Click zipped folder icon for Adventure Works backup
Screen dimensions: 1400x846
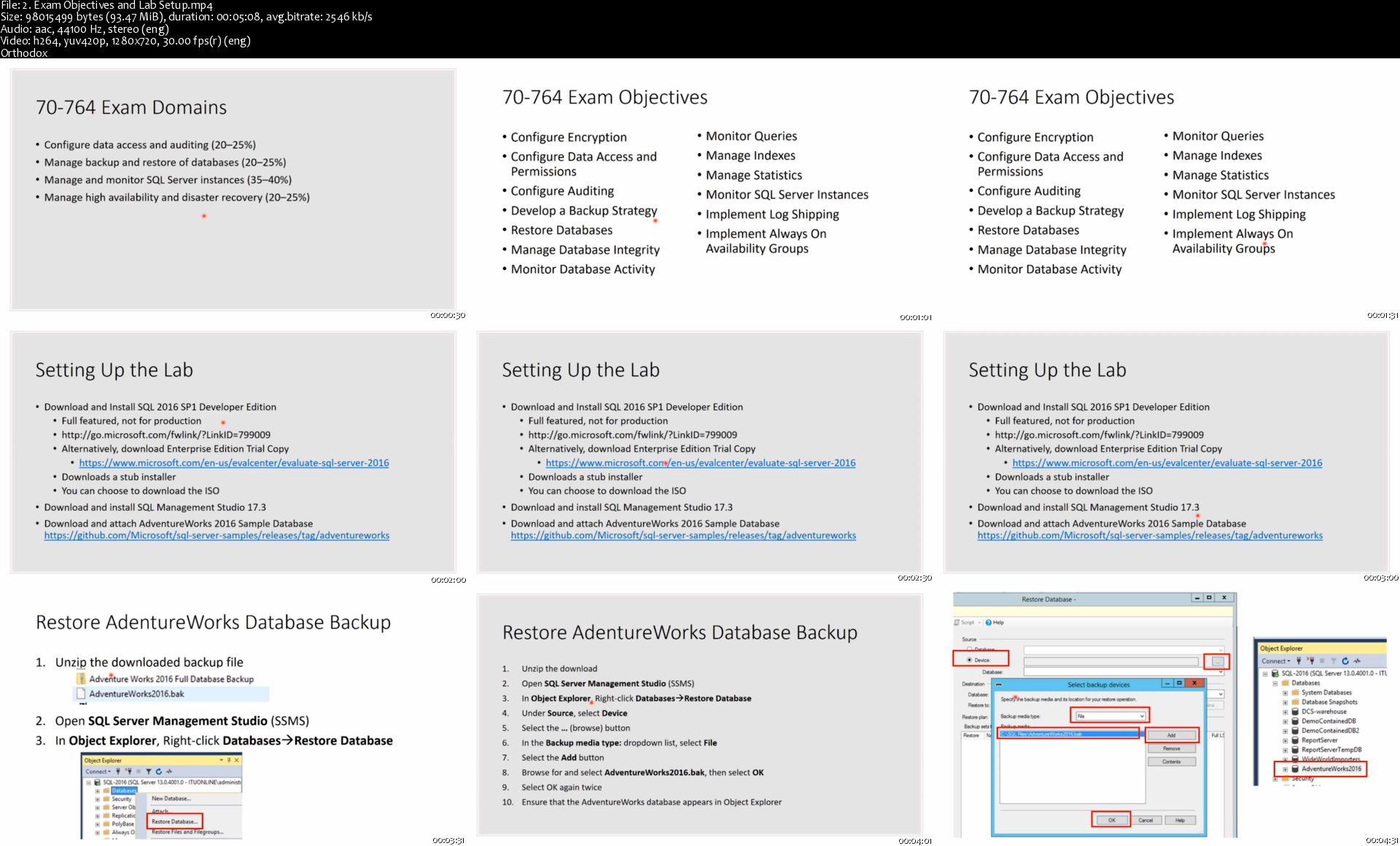[x=82, y=678]
